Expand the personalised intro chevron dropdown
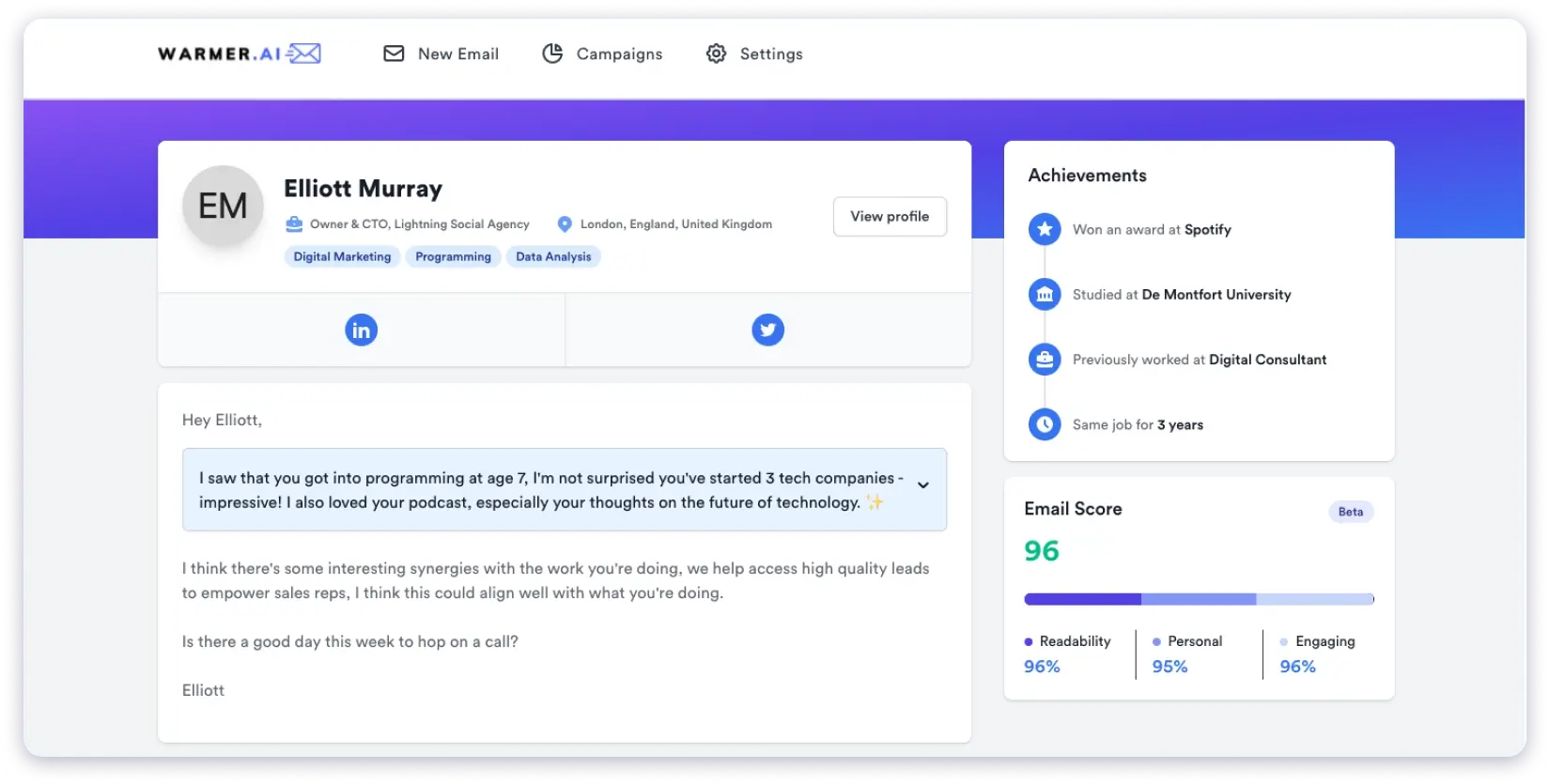This screenshot has width=1549, height=784. [922, 485]
